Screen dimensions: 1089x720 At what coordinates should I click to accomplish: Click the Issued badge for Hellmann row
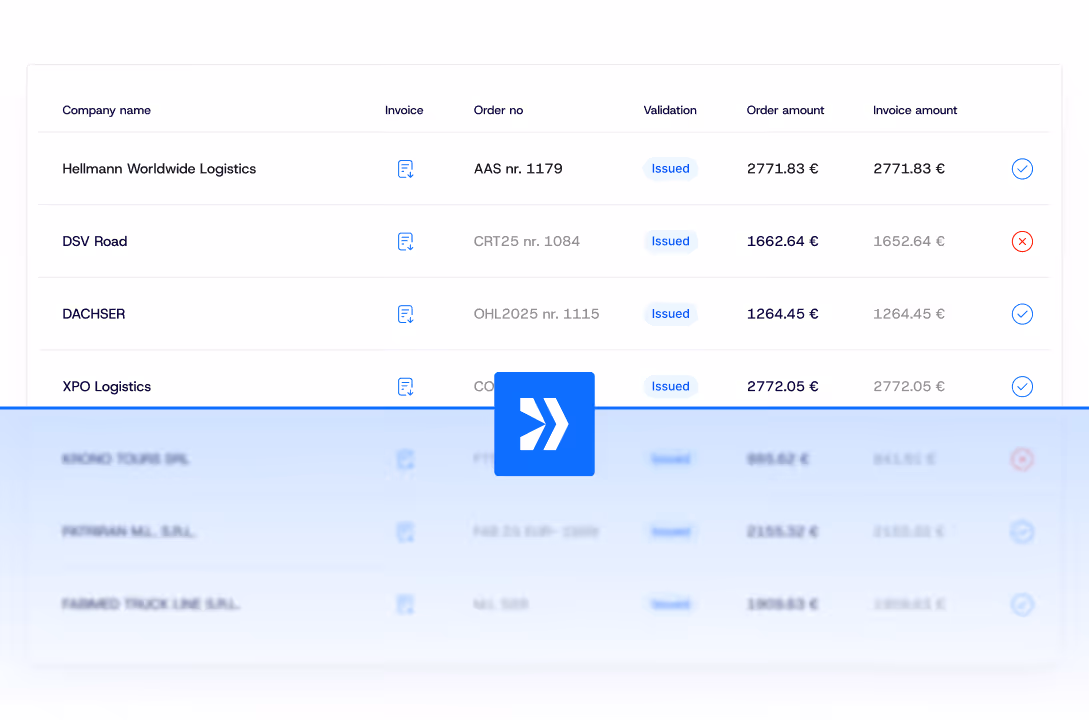[x=670, y=169]
